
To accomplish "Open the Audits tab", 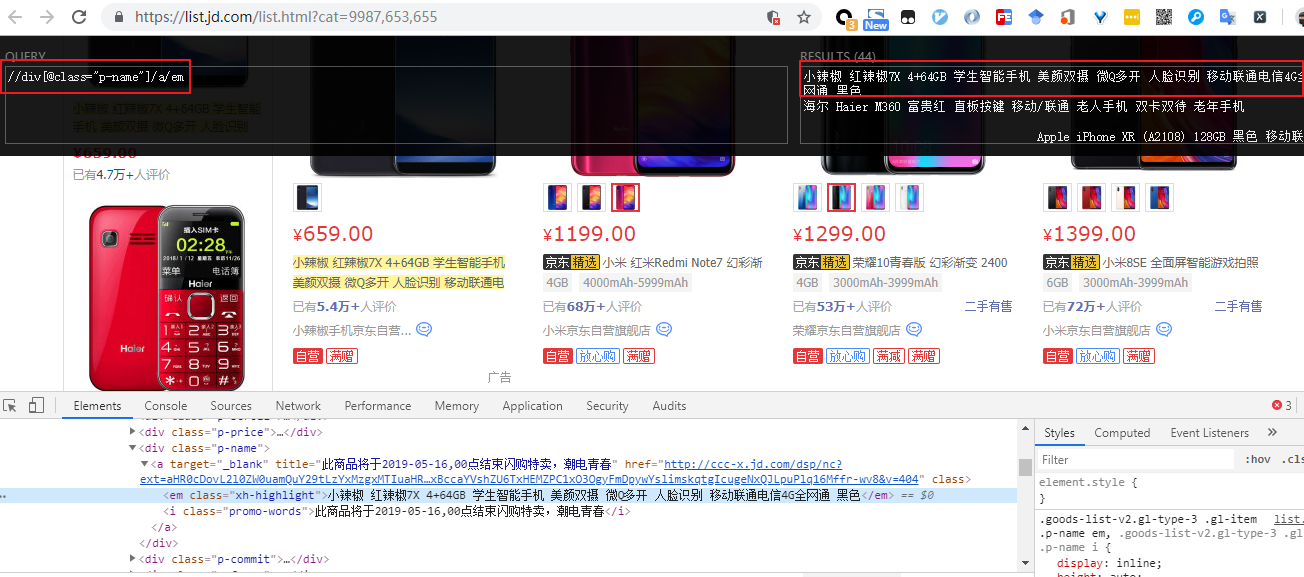I will pos(669,406).
